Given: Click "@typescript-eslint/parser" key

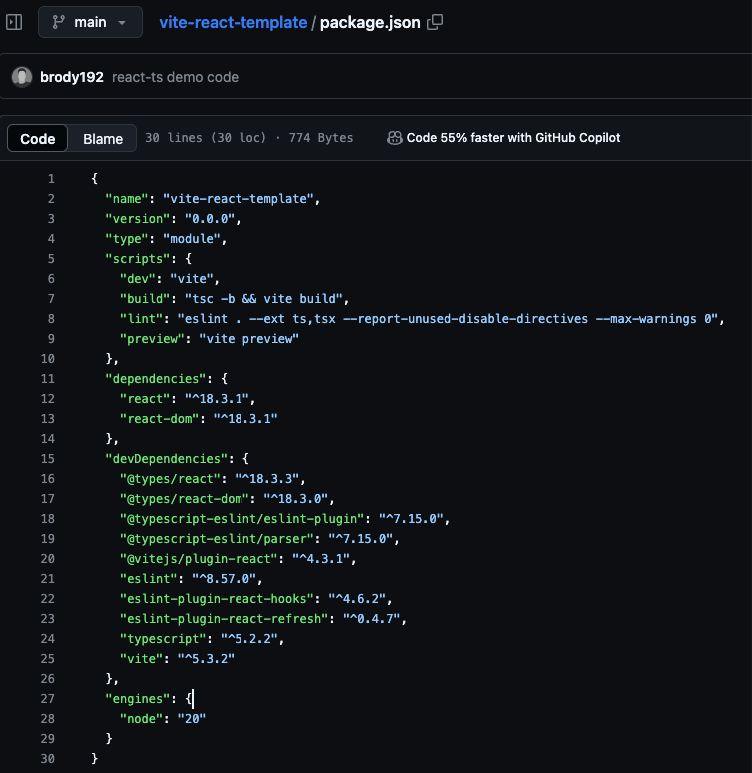Looking at the screenshot, I should pyautogui.click(x=217, y=539).
